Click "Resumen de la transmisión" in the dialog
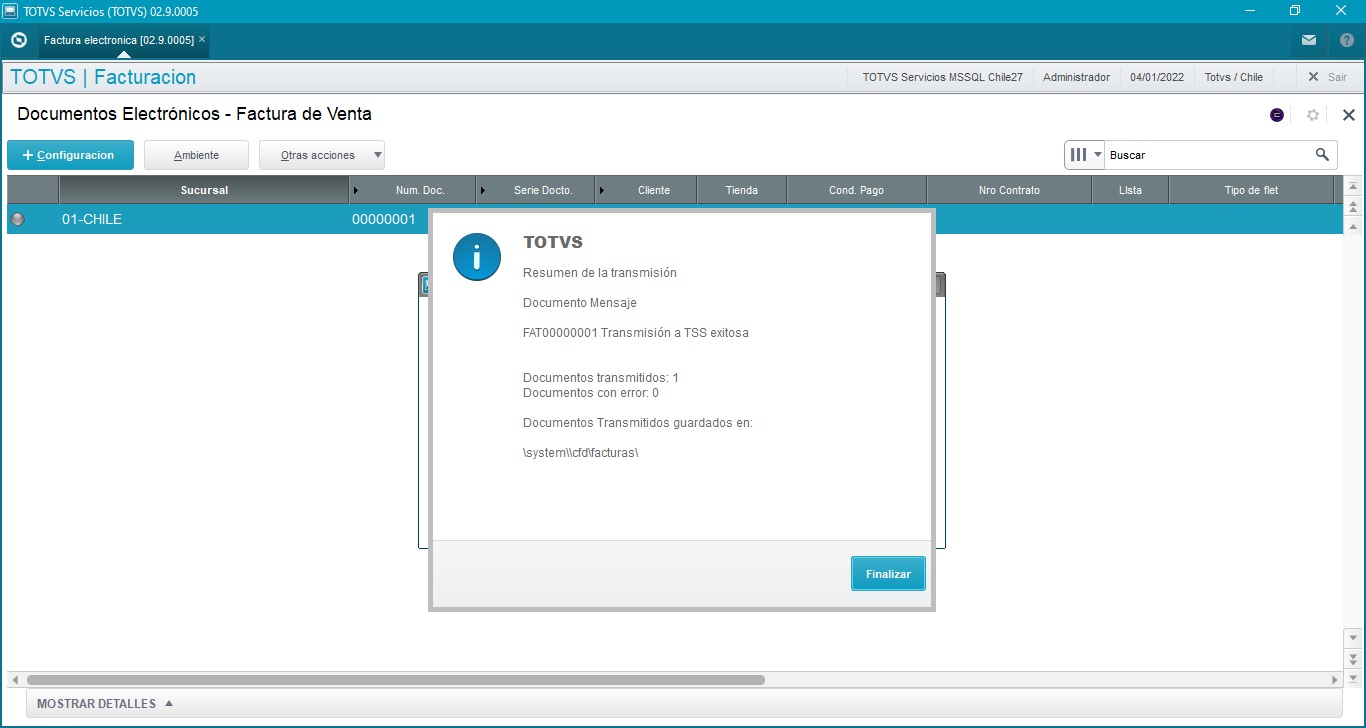 pos(600,272)
